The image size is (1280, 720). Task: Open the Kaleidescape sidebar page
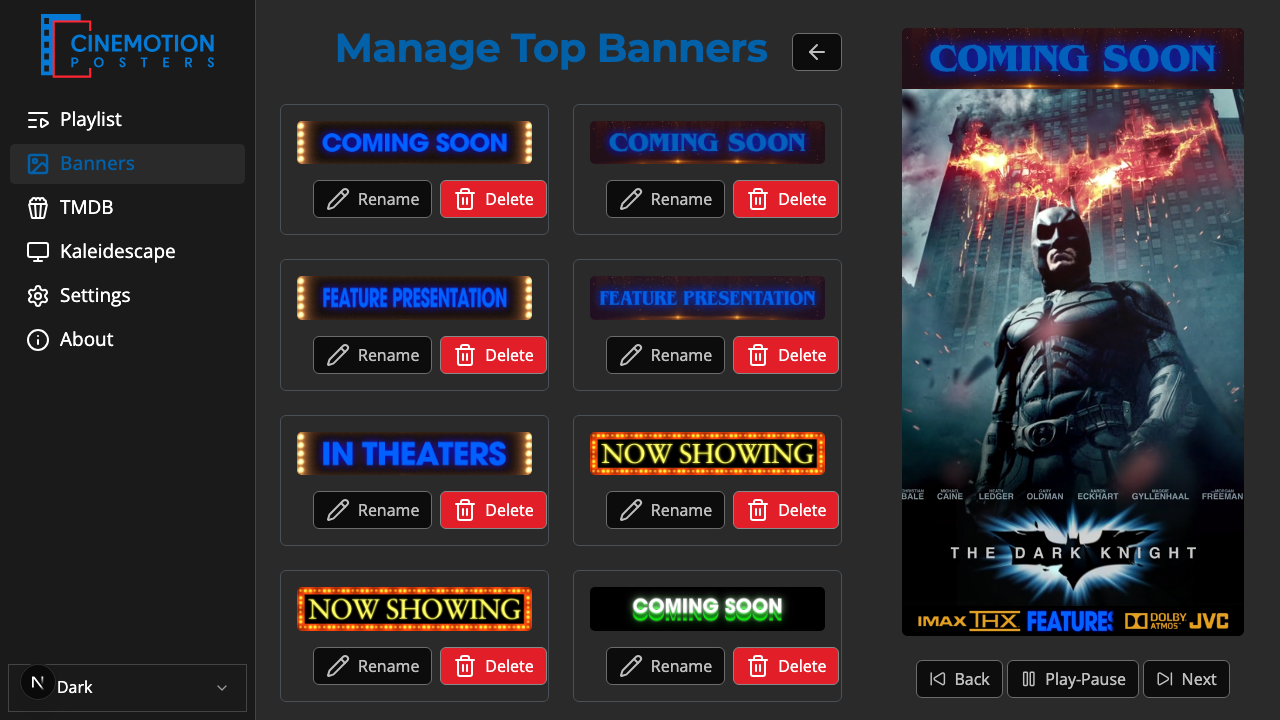(127, 252)
